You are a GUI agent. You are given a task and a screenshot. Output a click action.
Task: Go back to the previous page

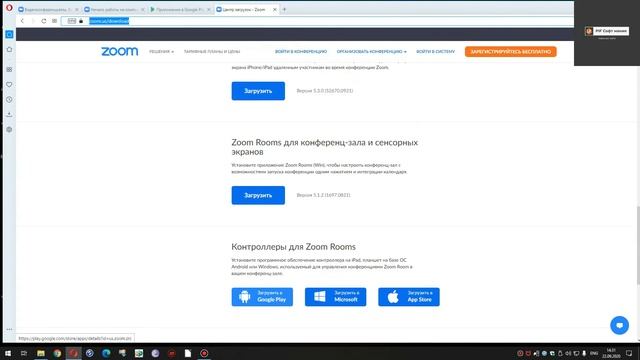point(22,21)
